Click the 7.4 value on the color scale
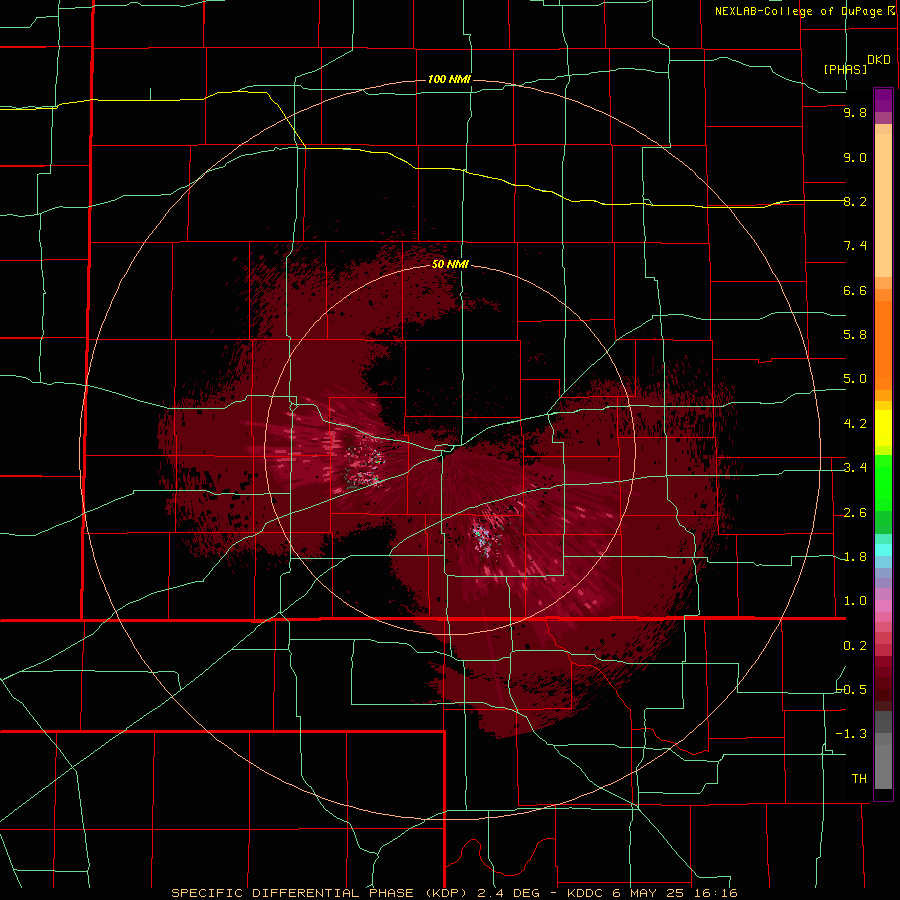This screenshot has width=900, height=900. (855, 246)
